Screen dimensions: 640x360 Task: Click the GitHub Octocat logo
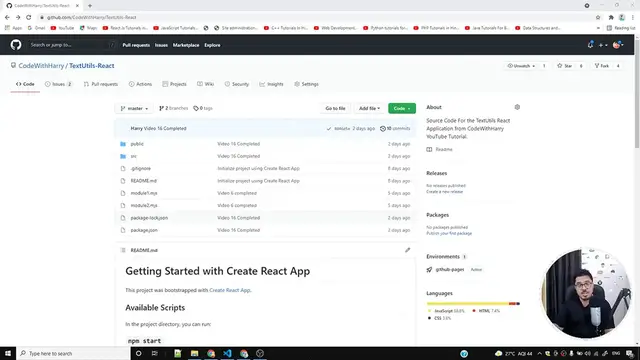pos(16,45)
